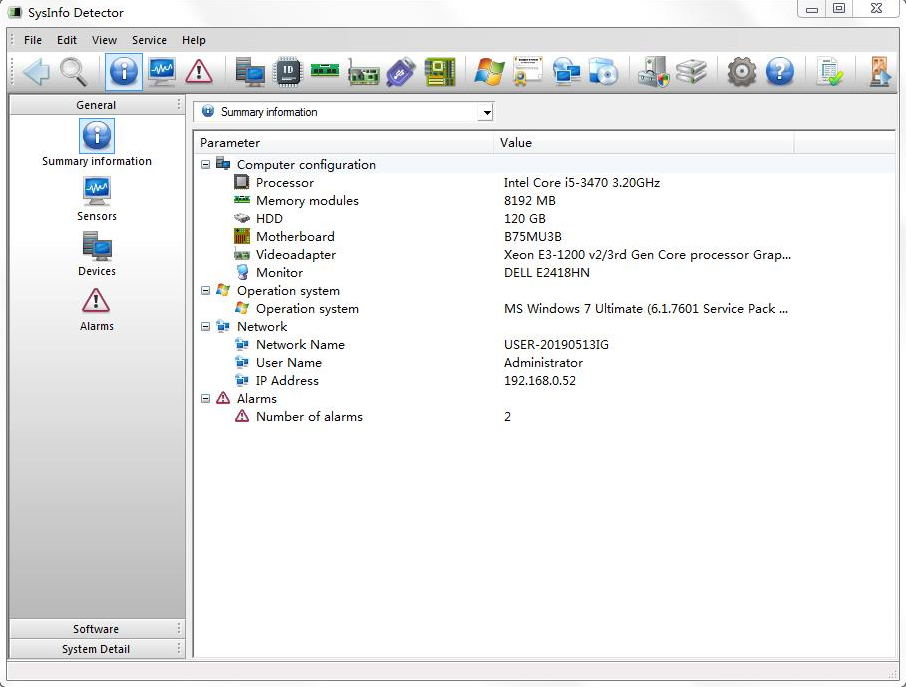906x687 pixels.
Task: Open the Service menu
Action: point(149,40)
